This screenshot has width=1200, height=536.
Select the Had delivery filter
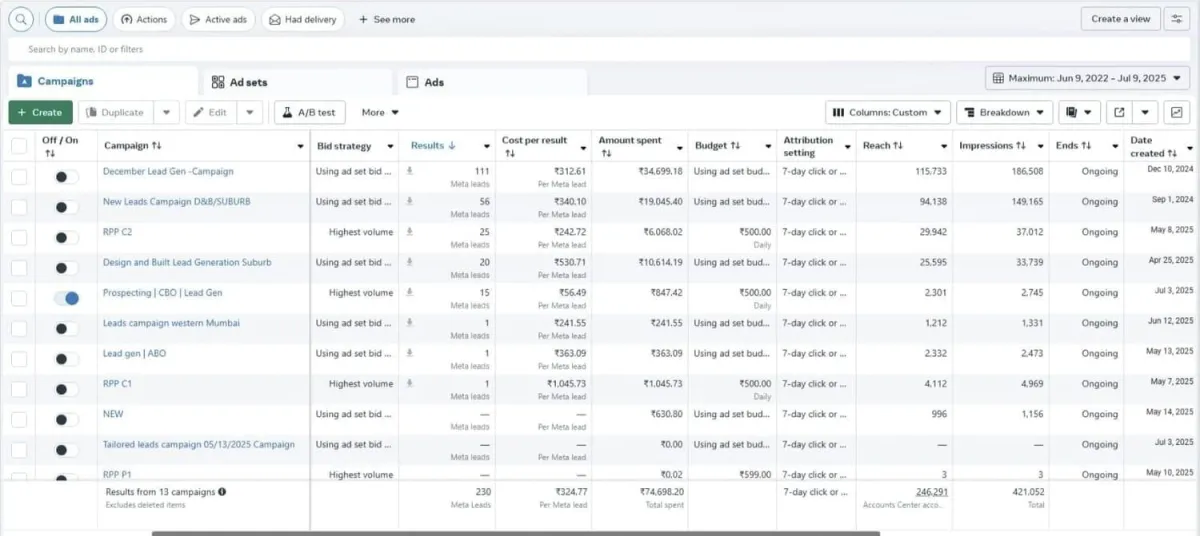point(303,19)
